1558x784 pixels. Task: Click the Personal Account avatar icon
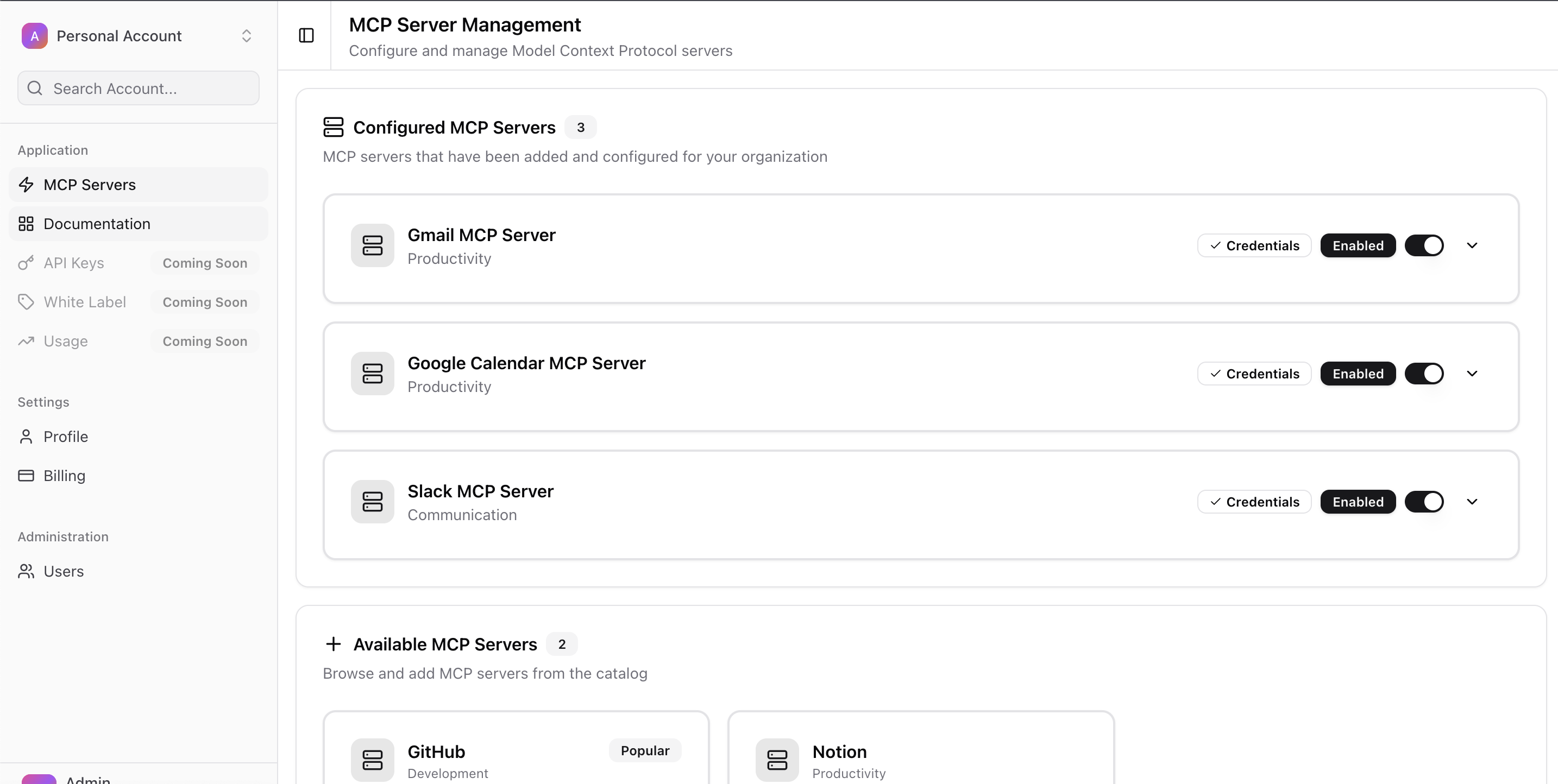(34, 36)
